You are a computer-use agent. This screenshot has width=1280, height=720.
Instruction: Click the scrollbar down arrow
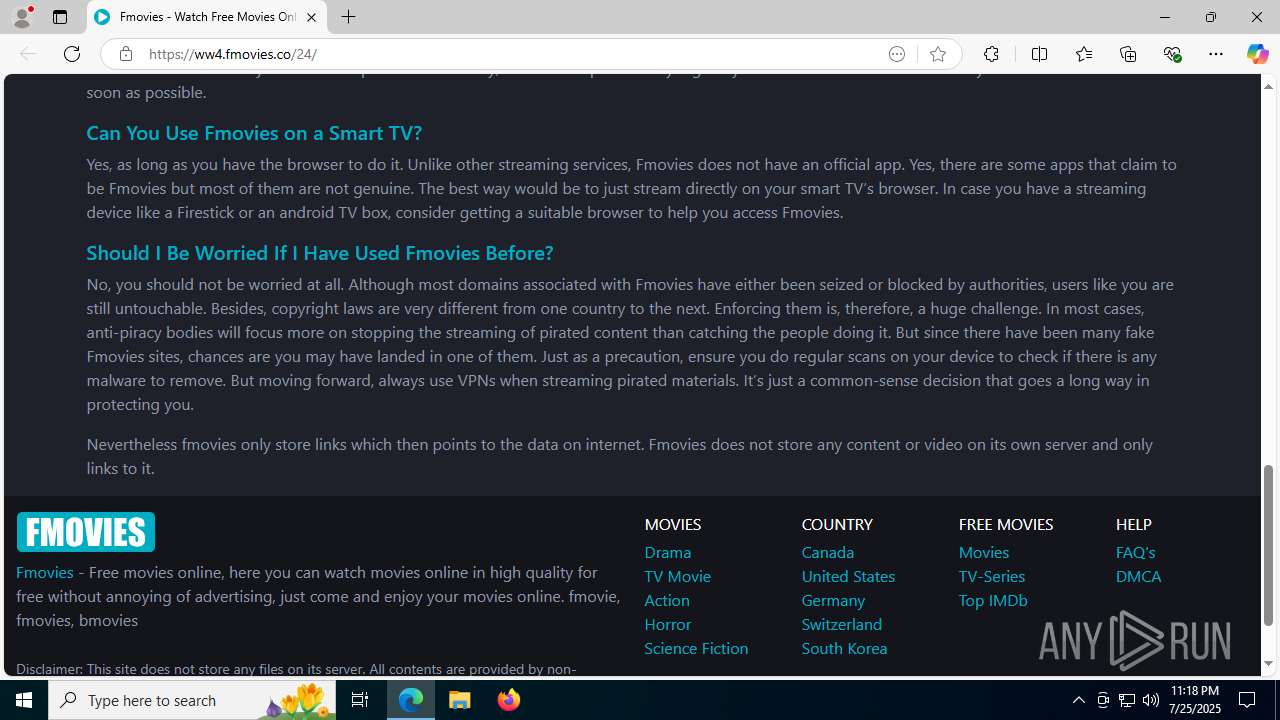tap(1269, 664)
